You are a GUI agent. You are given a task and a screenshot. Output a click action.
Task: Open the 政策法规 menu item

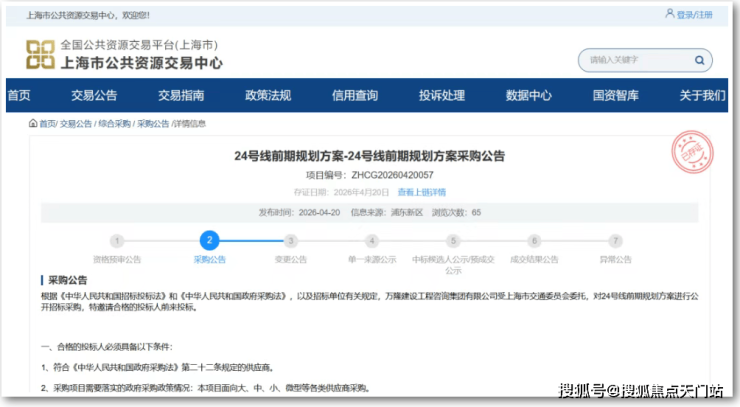pyautogui.click(x=268, y=95)
